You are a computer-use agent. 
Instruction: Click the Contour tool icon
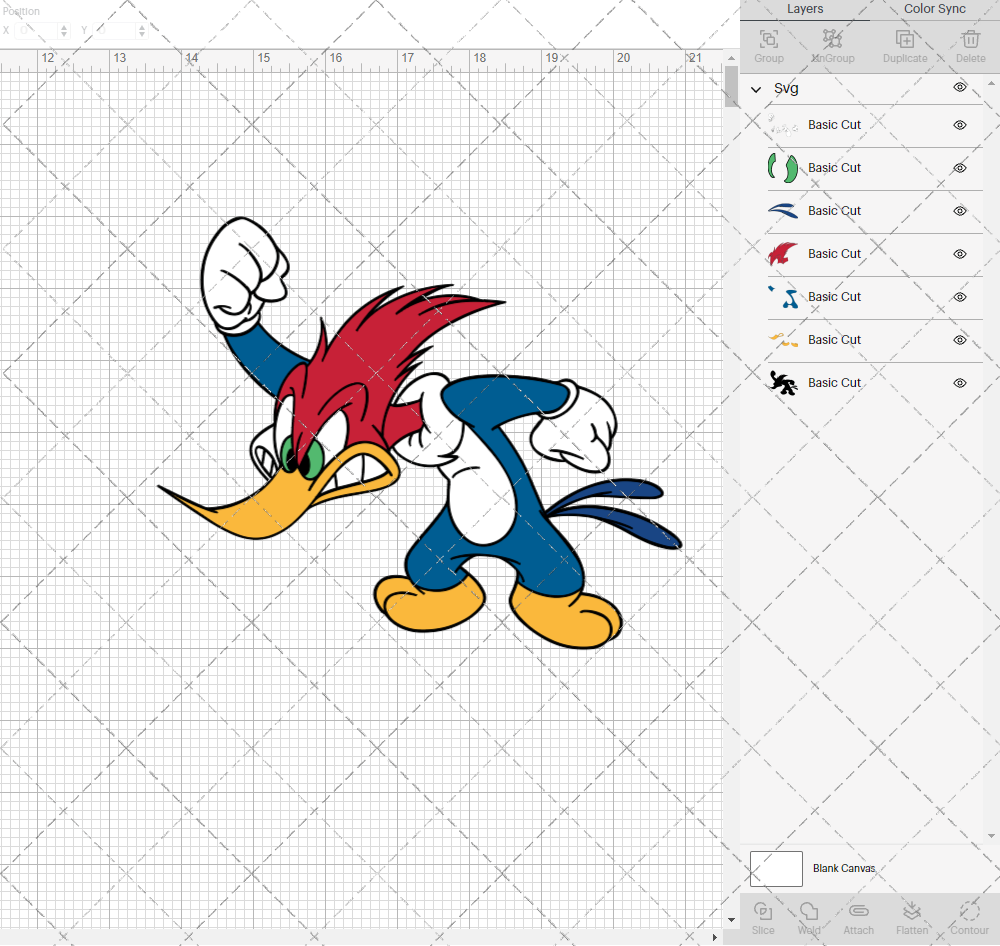tap(969, 911)
